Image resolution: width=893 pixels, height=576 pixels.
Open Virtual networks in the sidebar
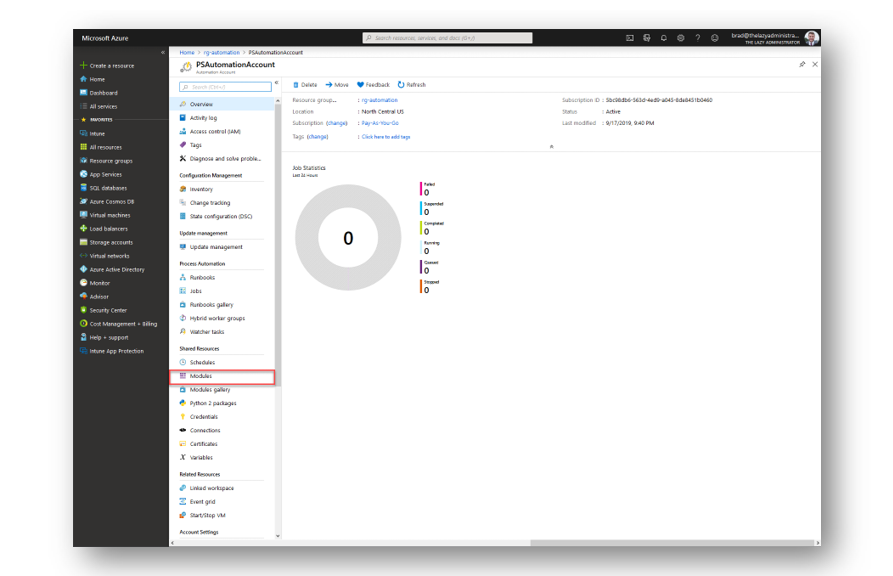pos(105,256)
